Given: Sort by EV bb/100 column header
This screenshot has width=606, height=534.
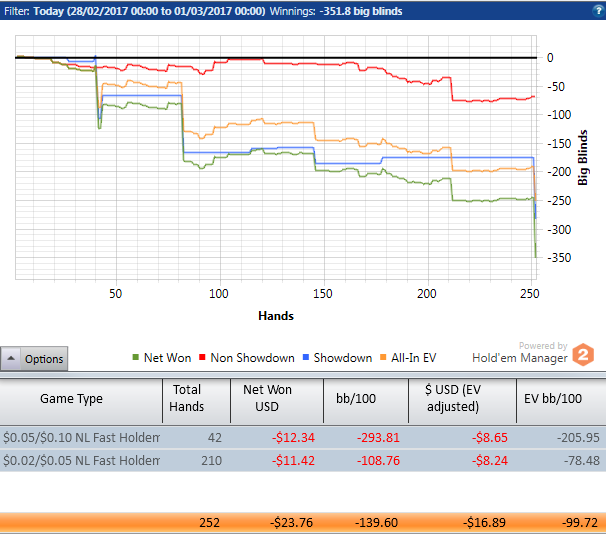Looking at the screenshot, I should tap(561, 401).
